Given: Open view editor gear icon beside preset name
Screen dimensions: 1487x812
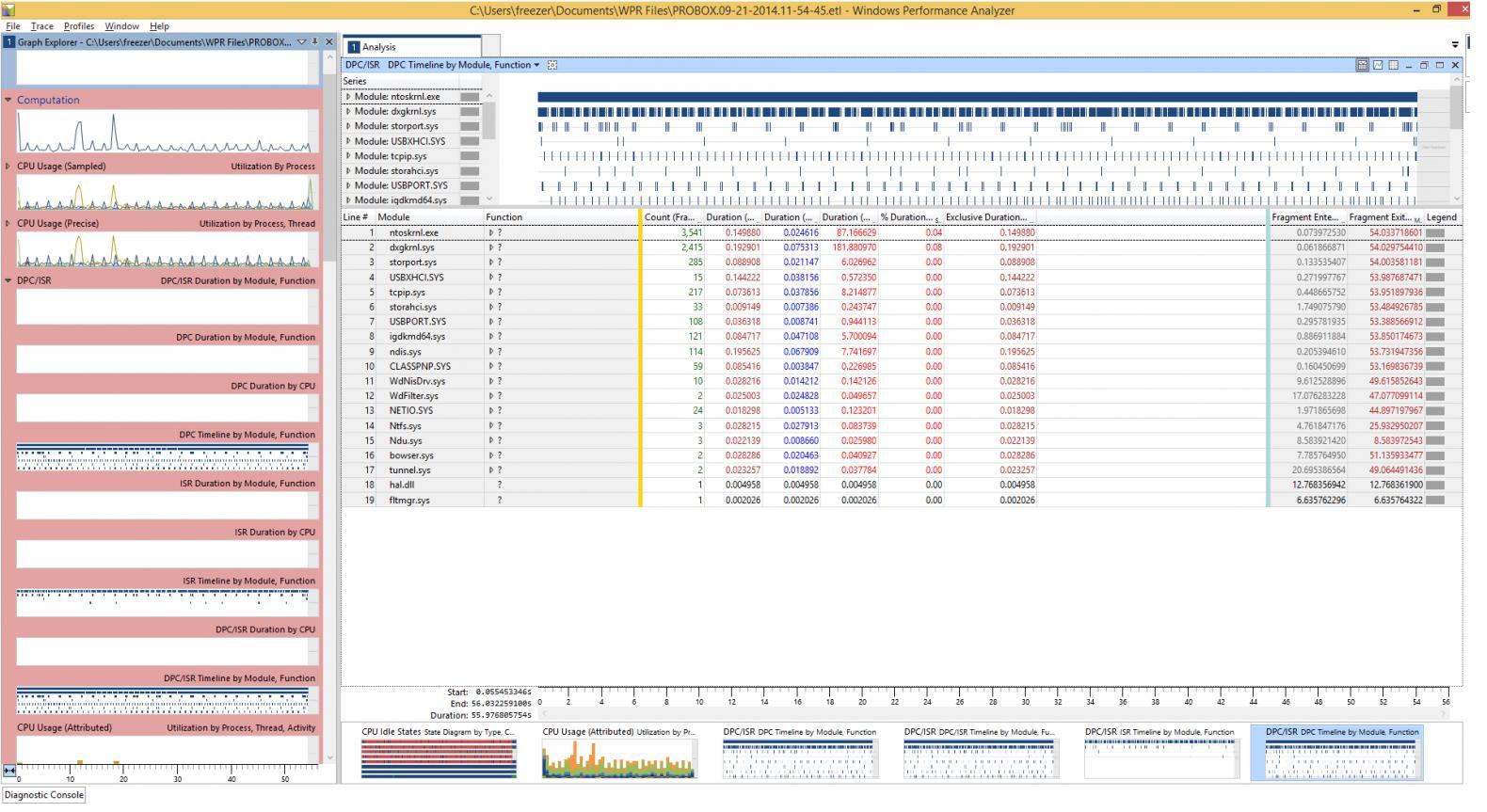Looking at the screenshot, I should pyautogui.click(x=552, y=65).
